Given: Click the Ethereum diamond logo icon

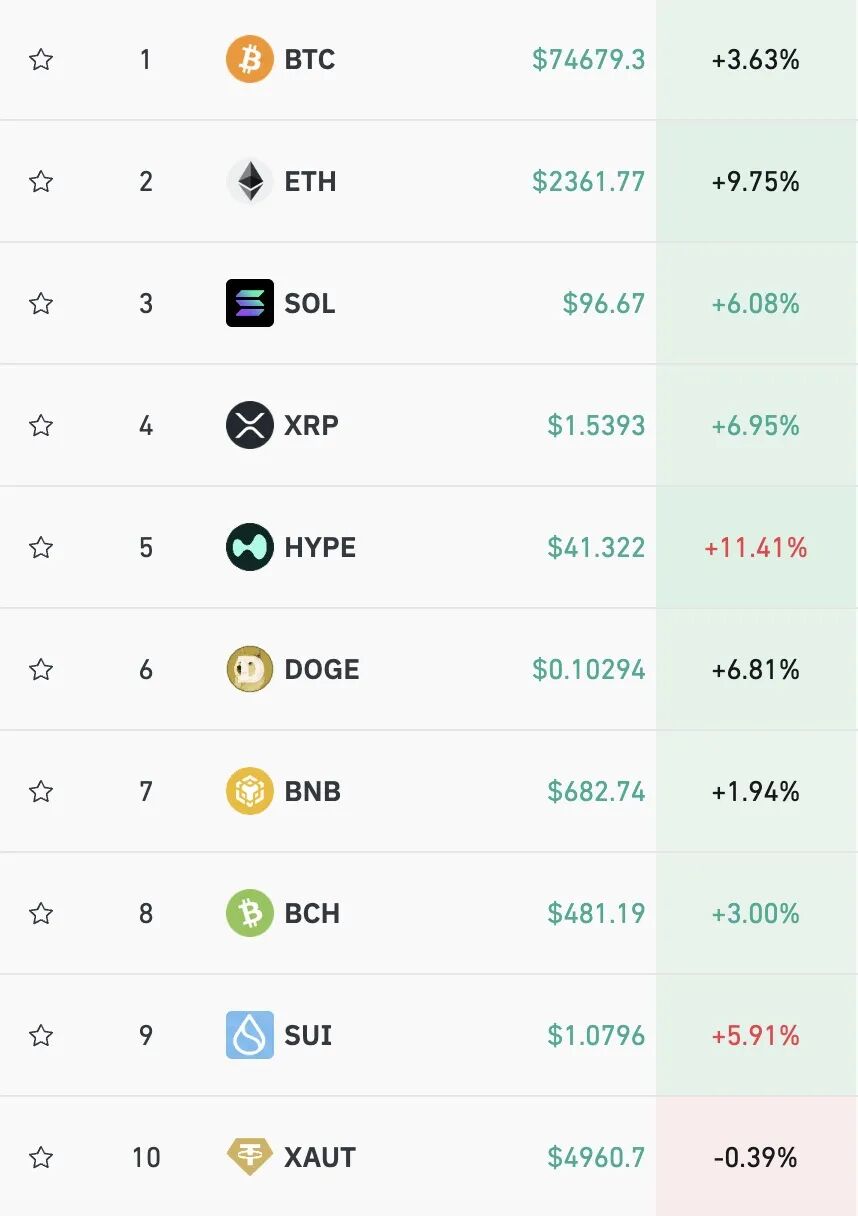Looking at the screenshot, I should pyautogui.click(x=249, y=182).
